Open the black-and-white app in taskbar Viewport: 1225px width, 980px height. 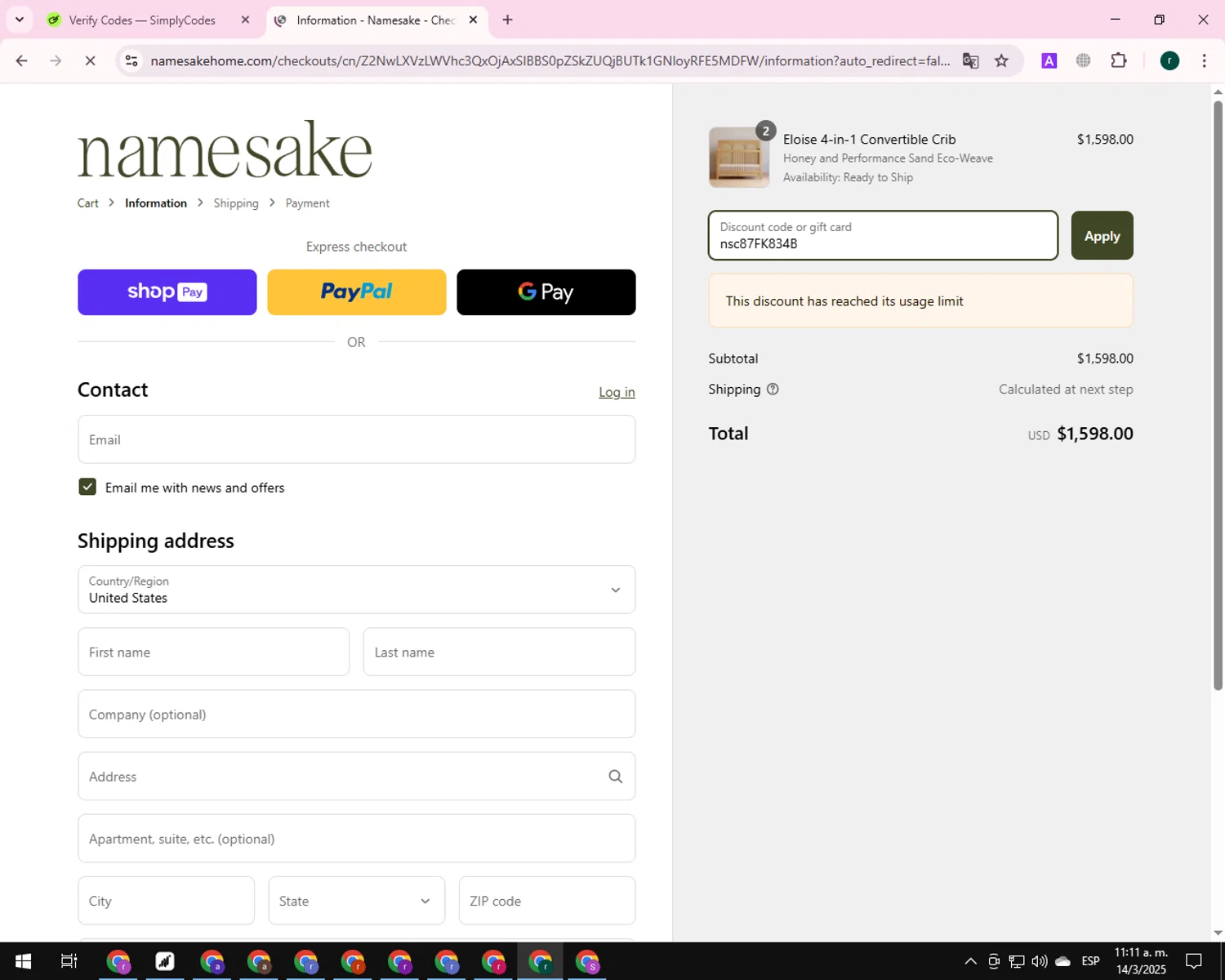[165, 961]
